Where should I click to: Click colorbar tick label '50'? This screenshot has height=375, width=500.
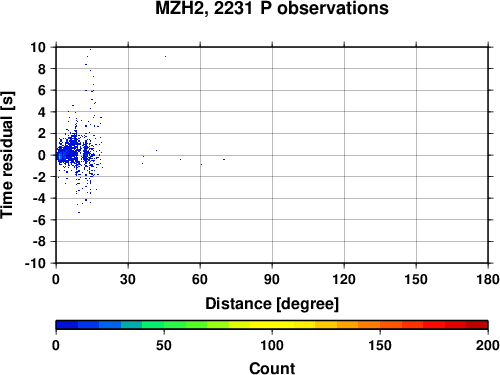click(164, 345)
